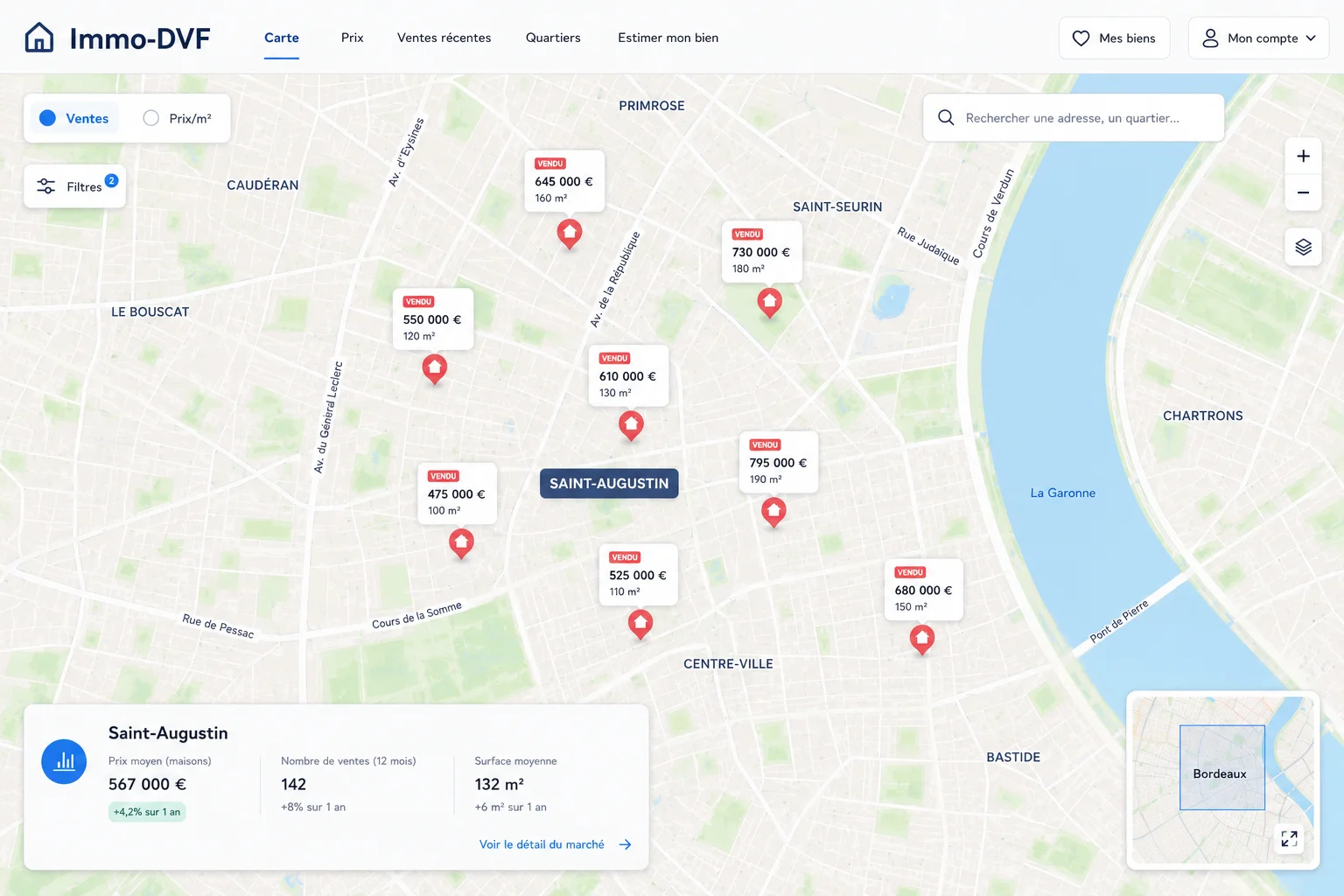Open the map layers selector
The height and width of the screenshot is (896, 1344).
1303,248
